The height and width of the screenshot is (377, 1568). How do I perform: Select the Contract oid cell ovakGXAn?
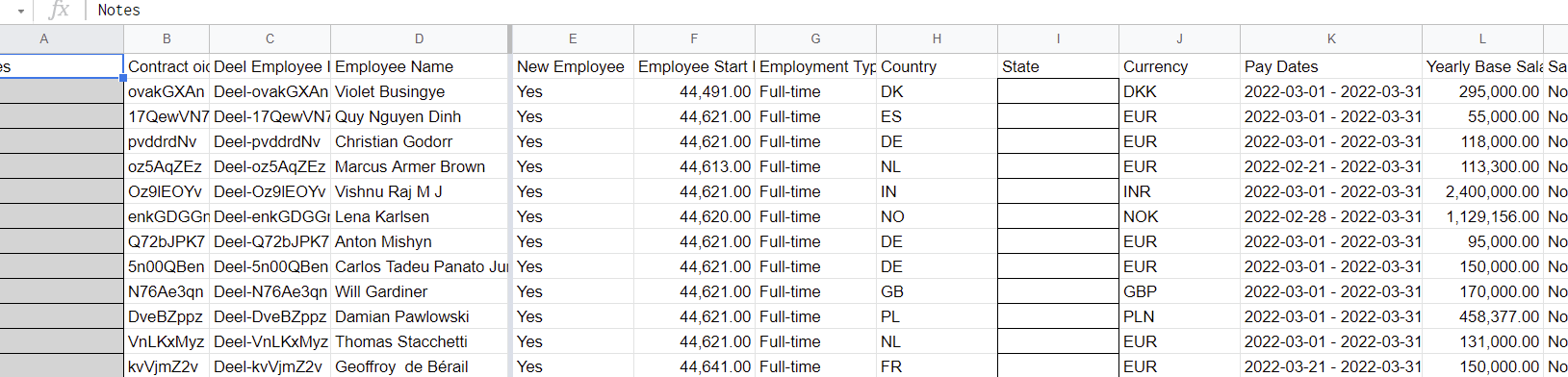pos(167,91)
